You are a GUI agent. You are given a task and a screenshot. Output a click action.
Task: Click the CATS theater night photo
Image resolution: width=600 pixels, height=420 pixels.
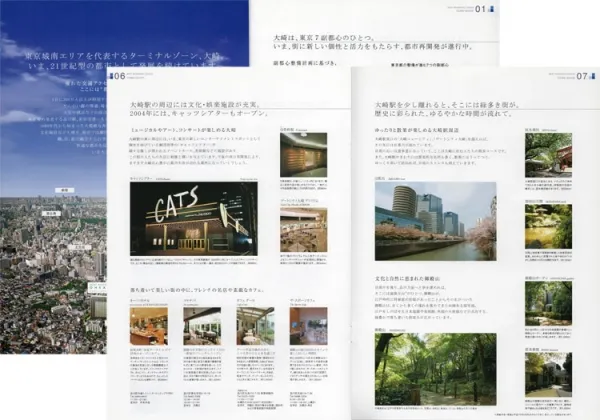click(194, 219)
